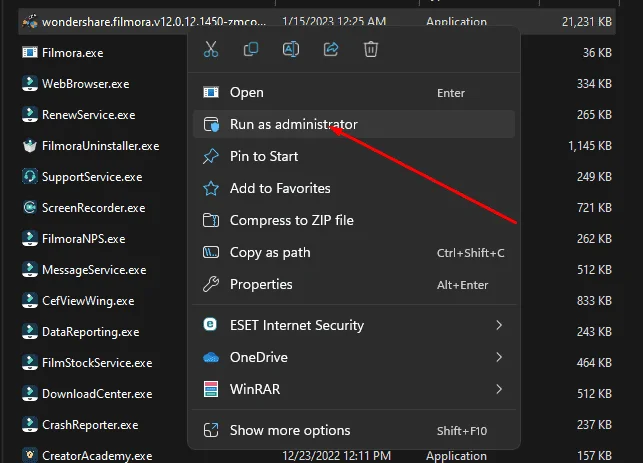This screenshot has width=643, height=463.
Task: Click the CrashReporter.exe file icon
Action: coord(30,425)
